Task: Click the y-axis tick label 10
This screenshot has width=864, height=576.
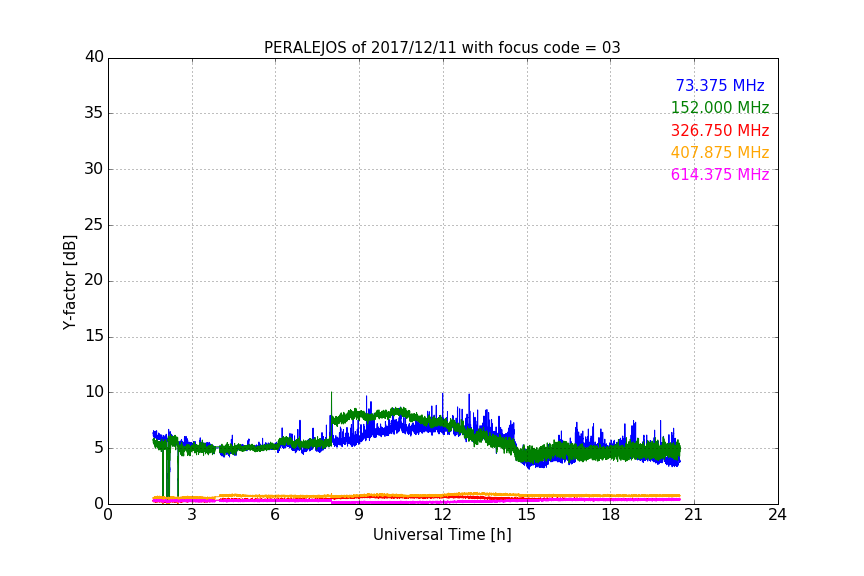Action: (94, 392)
